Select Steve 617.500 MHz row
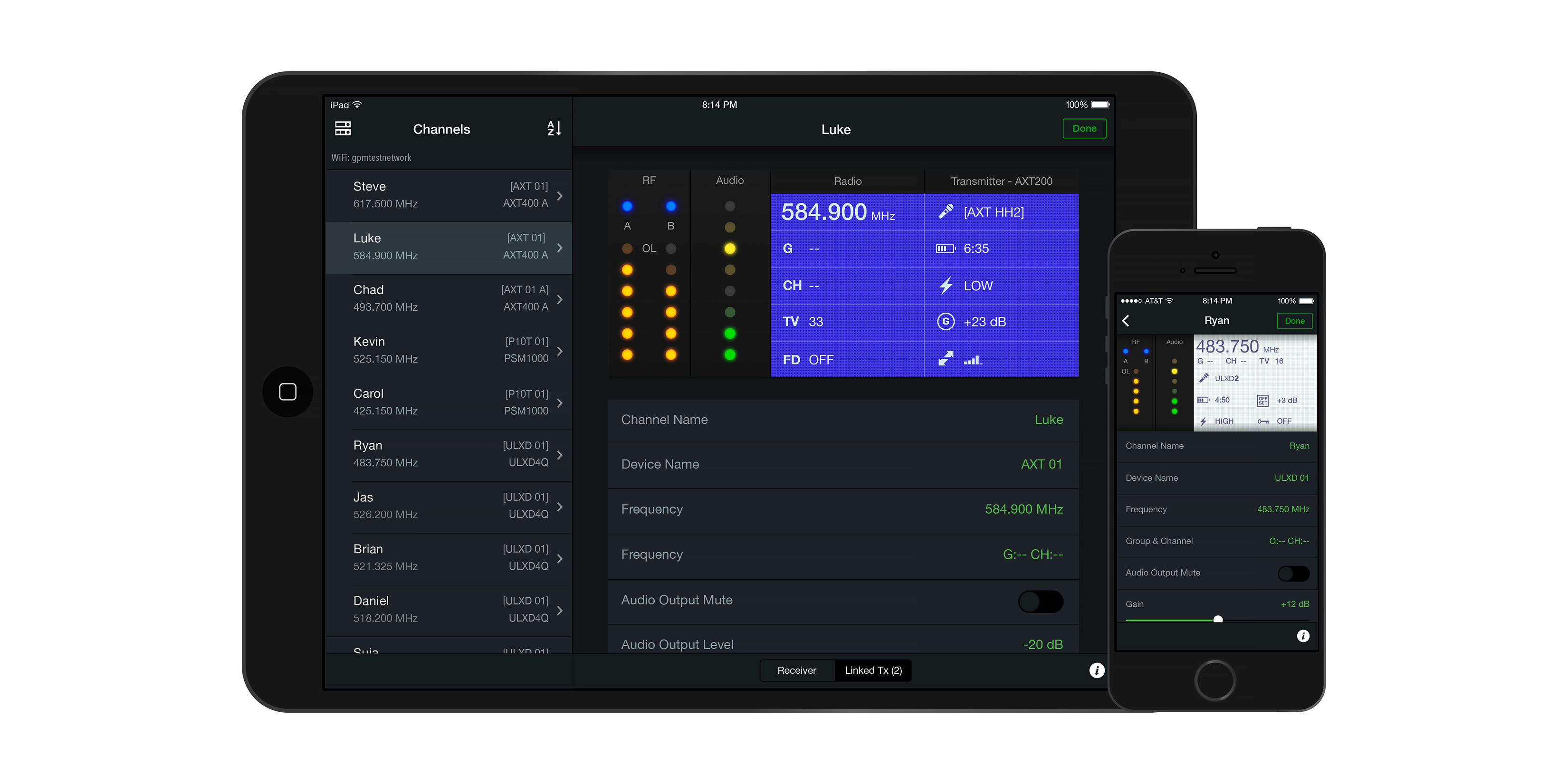 (449, 195)
